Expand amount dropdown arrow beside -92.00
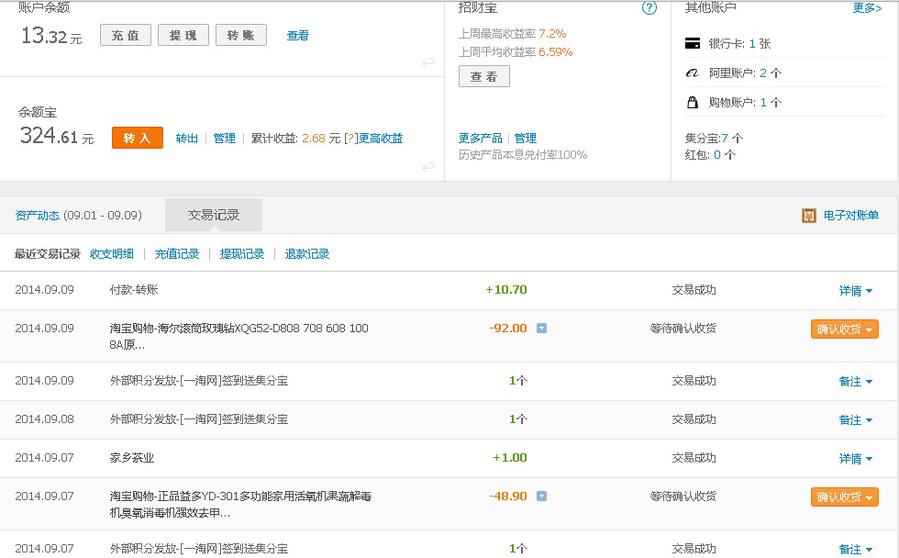Image resolution: width=899 pixels, height=558 pixels. coord(541,328)
